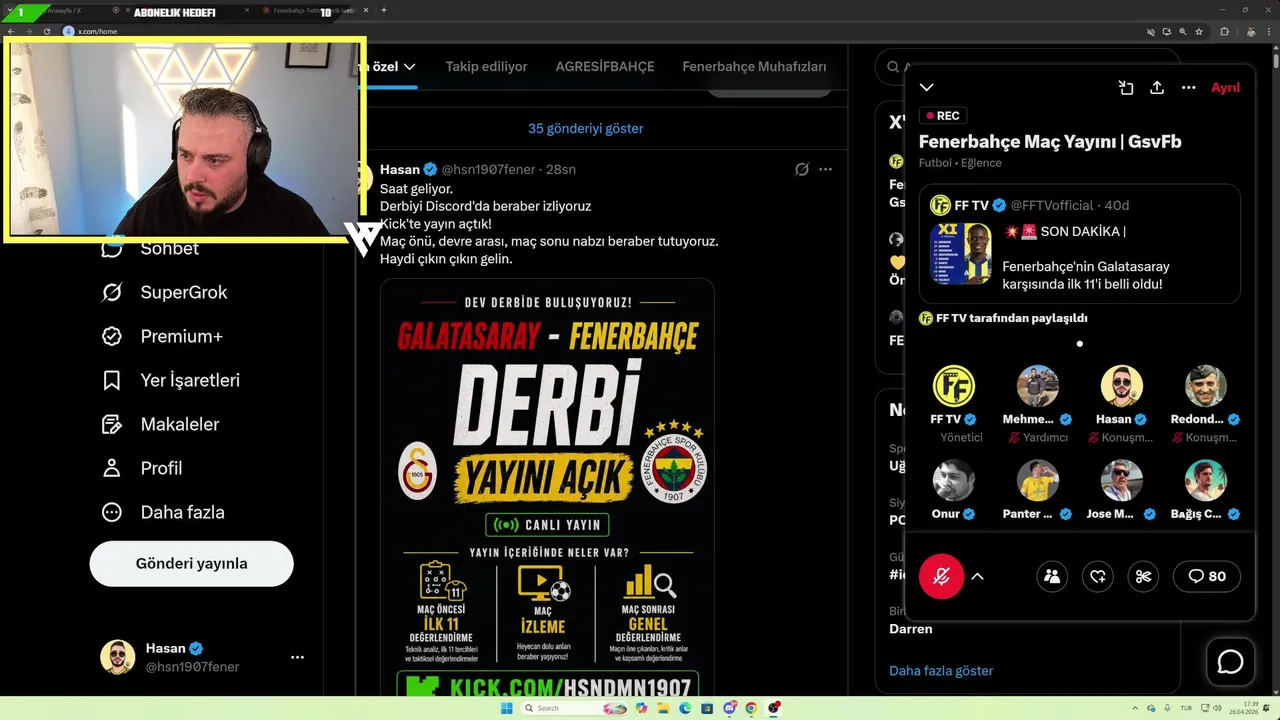Open the three-dot menu on Hasan's post
This screenshot has width=1280, height=720.
[x=825, y=169]
